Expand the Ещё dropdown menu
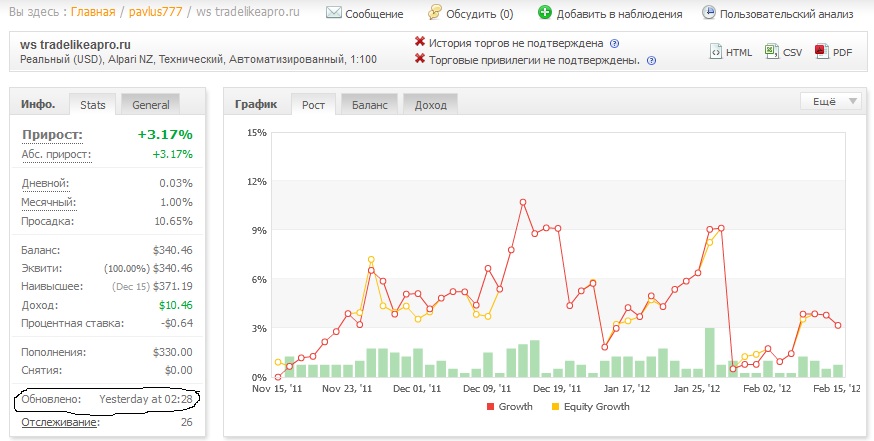The image size is (874, 441). click(x=830, y=101)
